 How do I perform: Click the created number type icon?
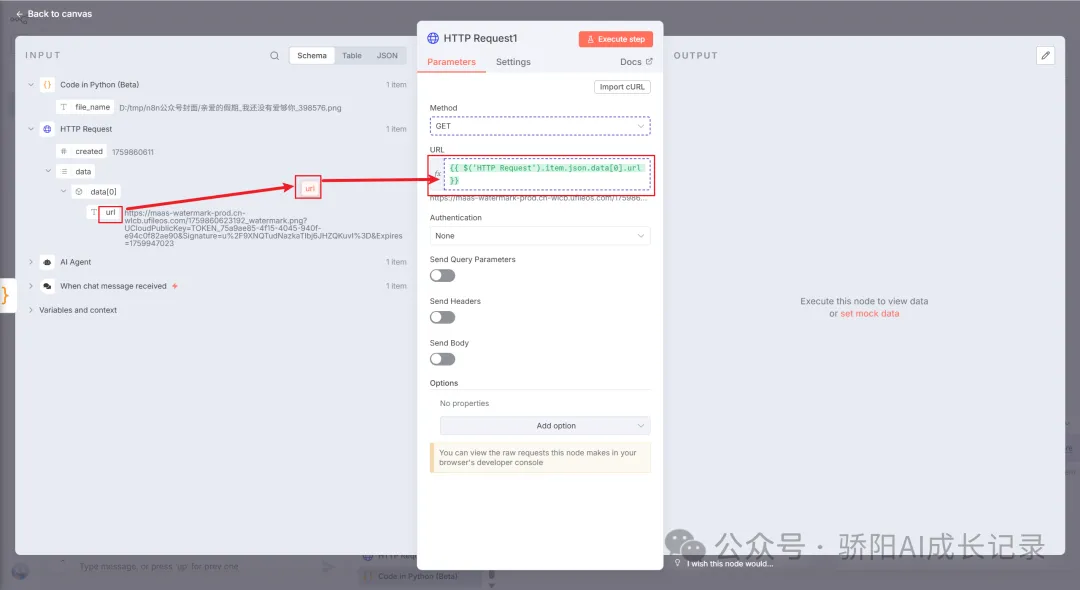63,151
